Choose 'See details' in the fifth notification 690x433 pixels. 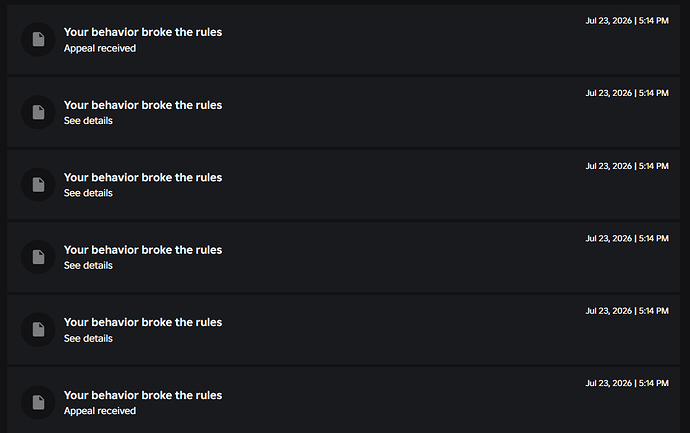coord(88,338)
